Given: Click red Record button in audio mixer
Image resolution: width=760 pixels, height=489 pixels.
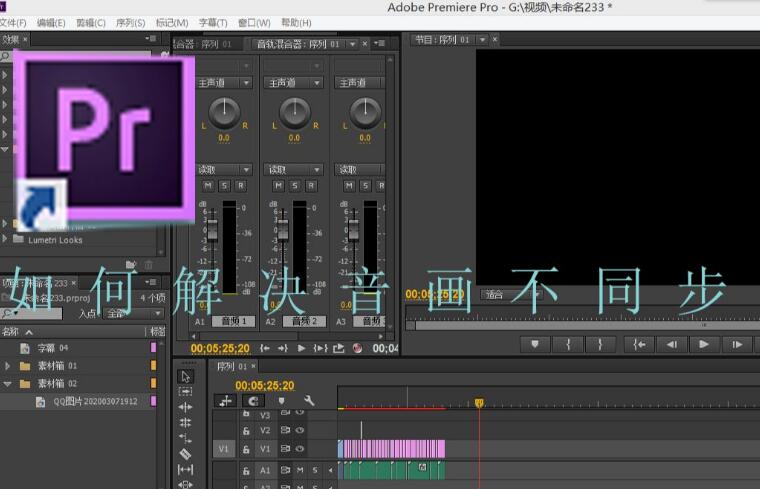Looking at the screenshot, I should coord(357,348).
